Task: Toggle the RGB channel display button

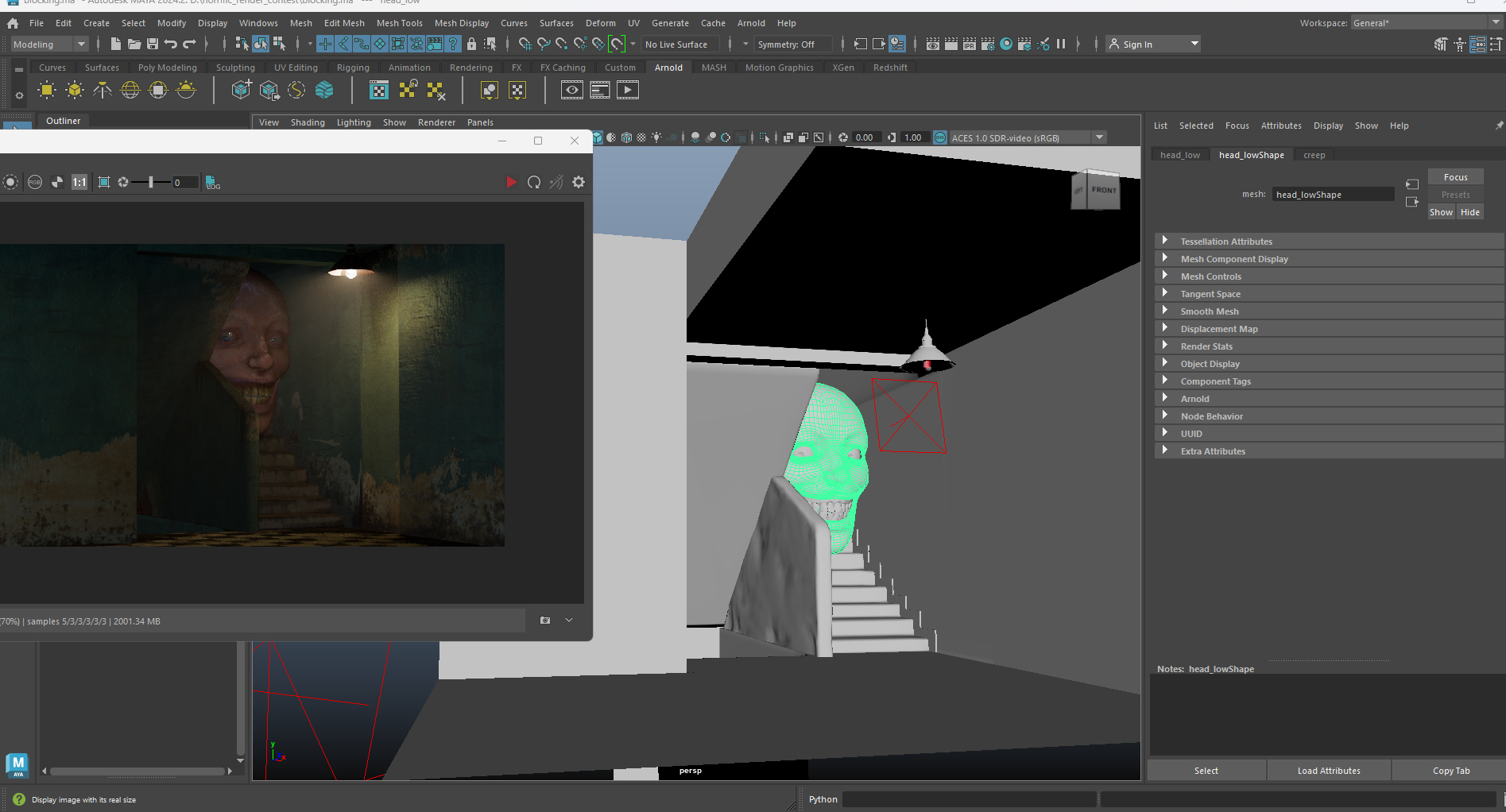Action: point(35,182)
